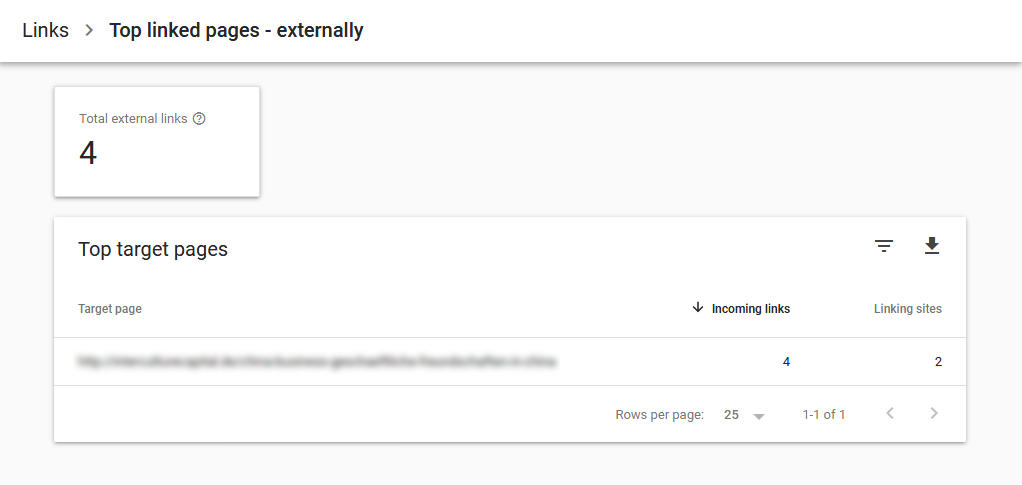Go to next page of results
The width and height of the screenshot is (1022, 485).
(934, 413)
